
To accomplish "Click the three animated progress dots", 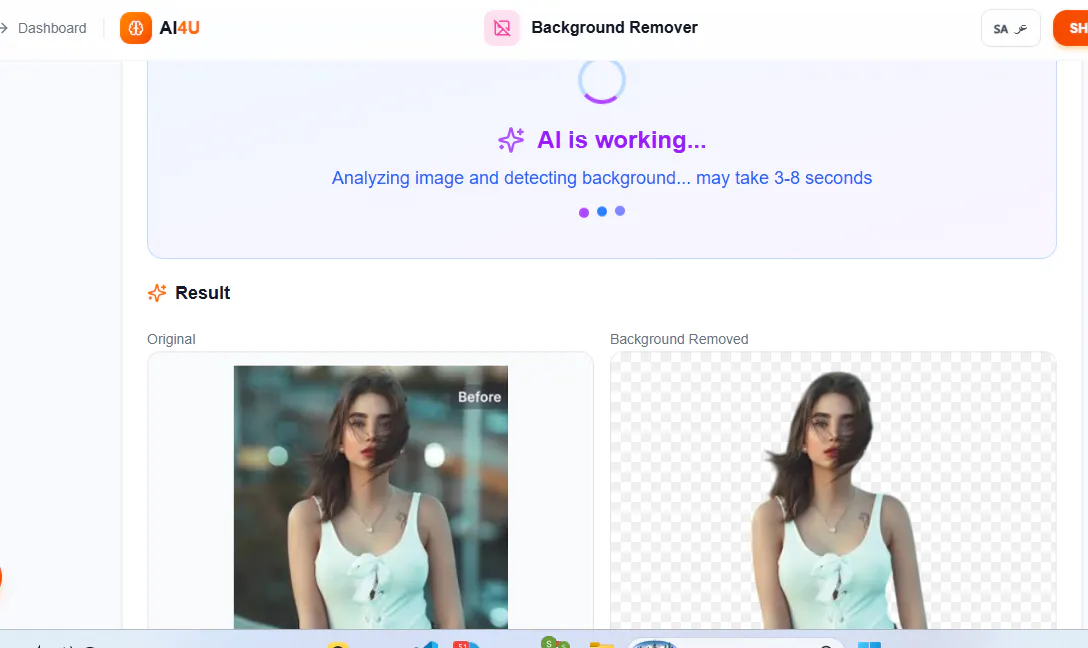I will pos(602,212).
